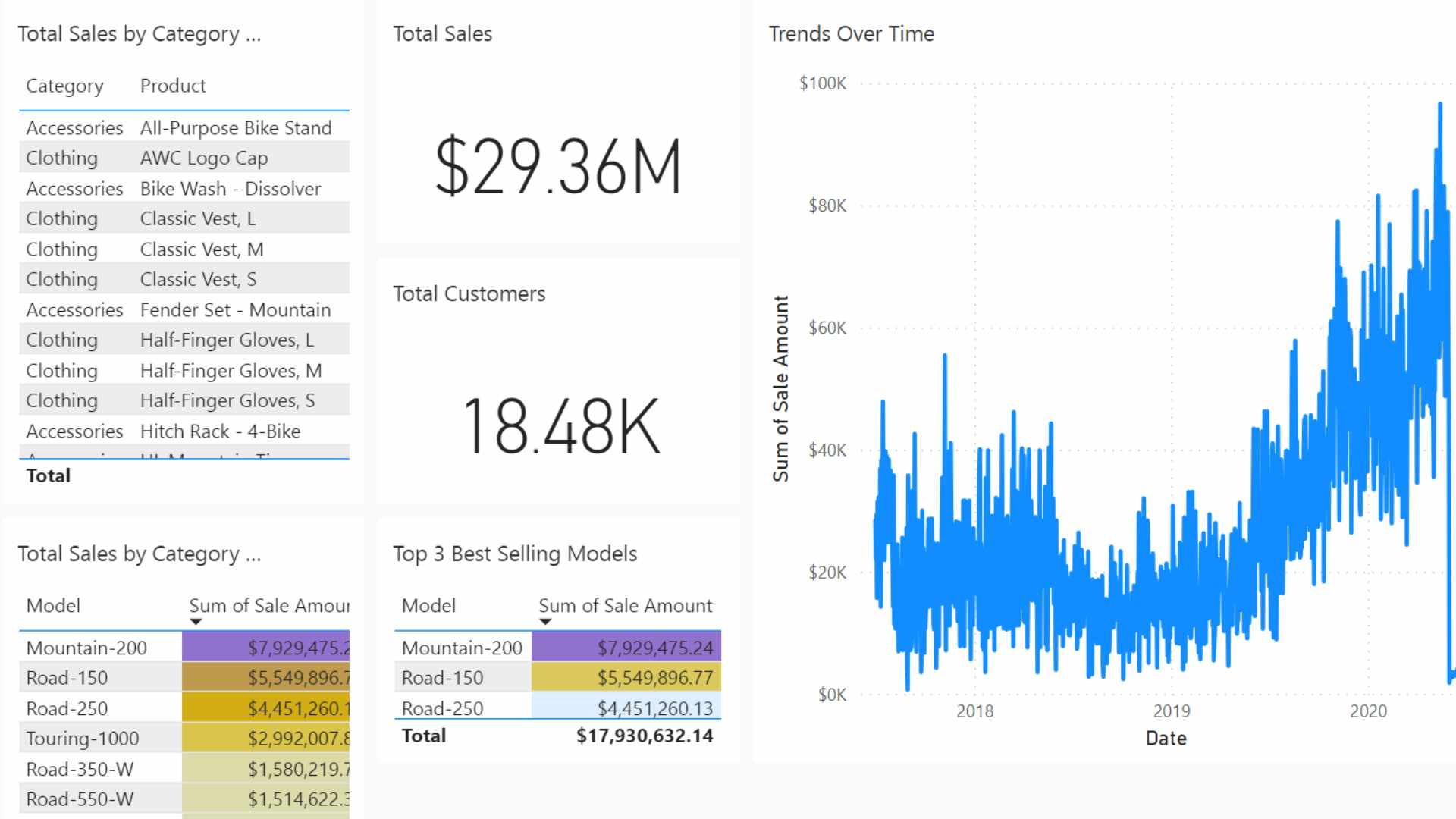This screenshot has width=1456, height=819.
Task: Click the Model column header in Top 3 table
Action: pos(429,606)
